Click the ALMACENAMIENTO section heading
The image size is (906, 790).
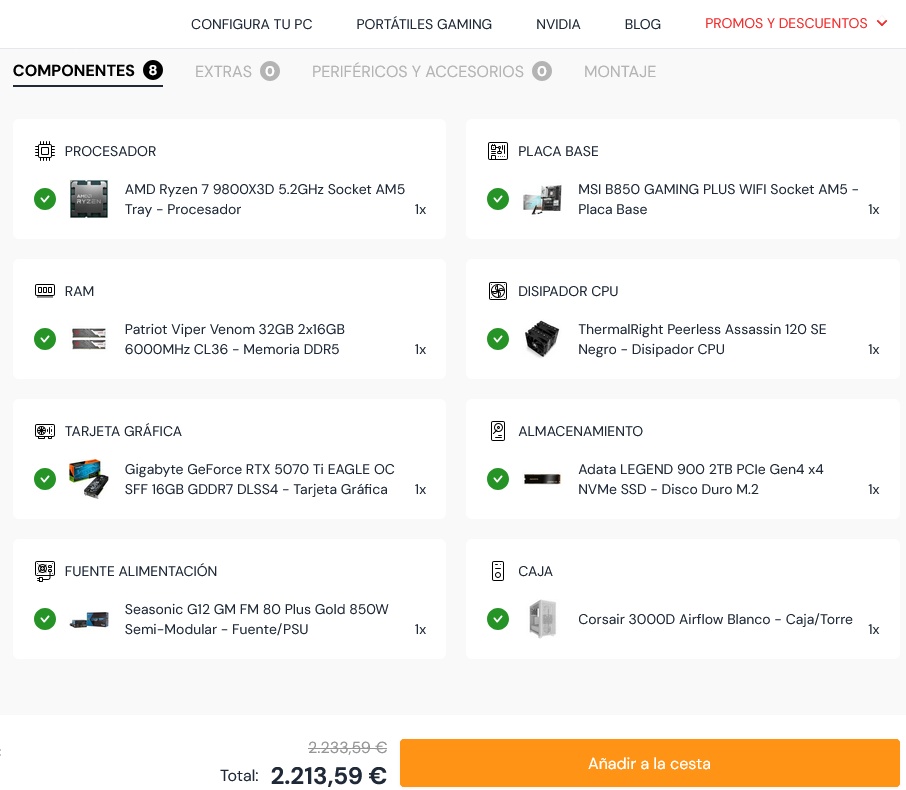[x=580, y=431]
